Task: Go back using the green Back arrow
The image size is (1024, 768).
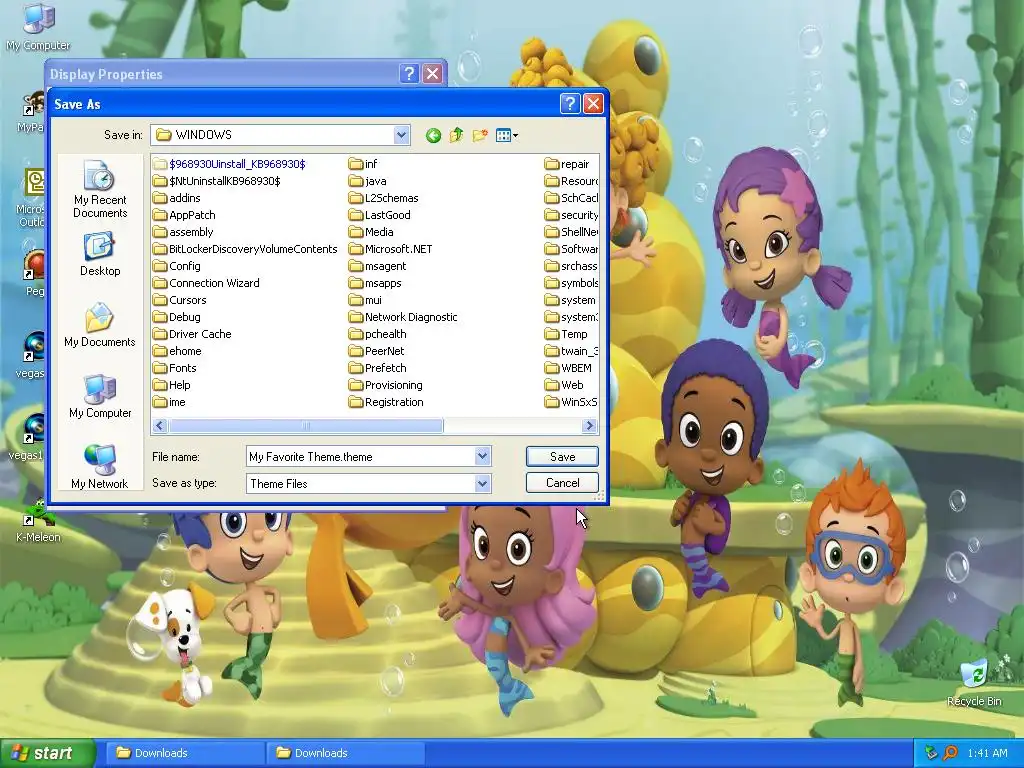Action: click(x=433, y=135)
